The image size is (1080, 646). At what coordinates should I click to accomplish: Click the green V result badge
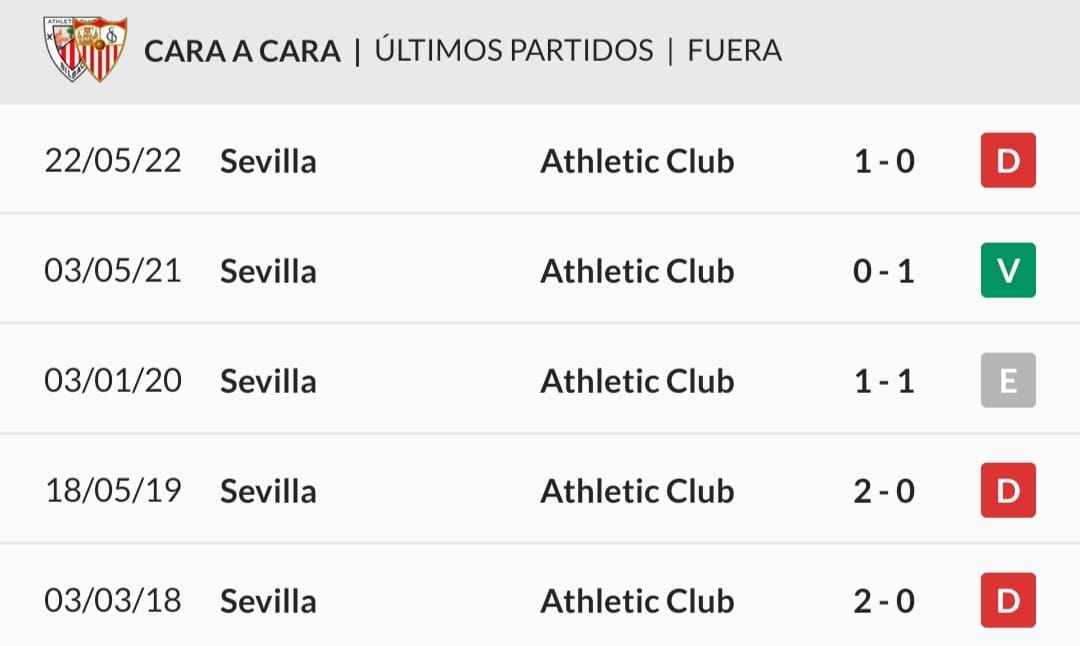pos(1008,270)
